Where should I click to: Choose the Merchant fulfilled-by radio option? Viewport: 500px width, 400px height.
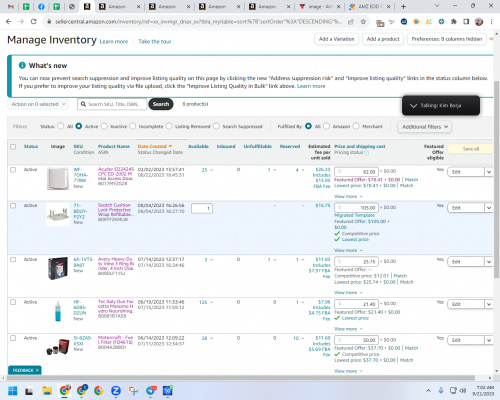tap(356, 126)
